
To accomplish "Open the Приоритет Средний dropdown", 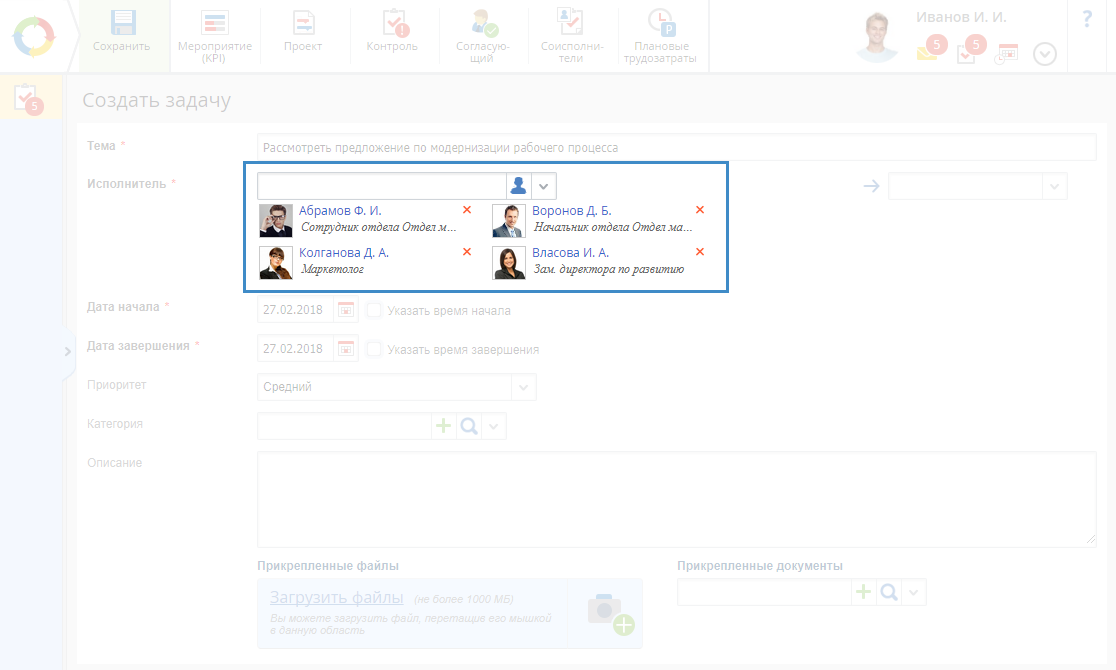I will (x=396, y=387).
